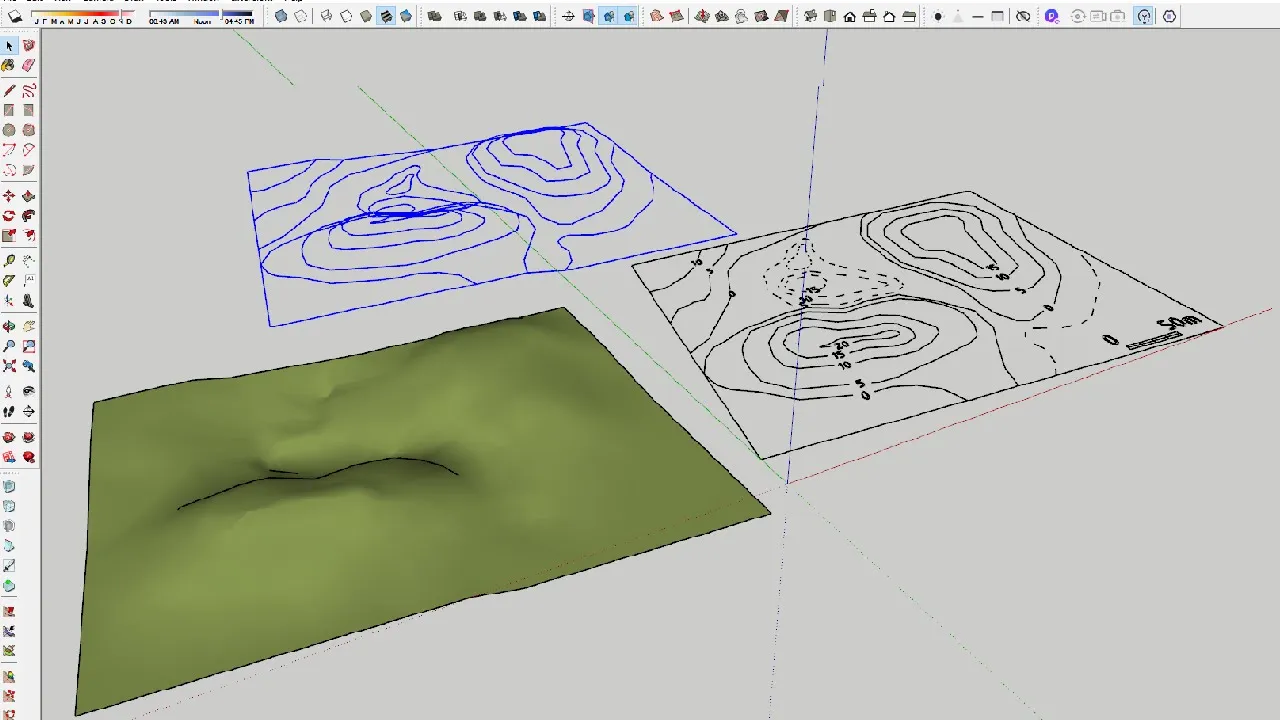1280x720 pixels.
Task: Toggle Show/Hide Shadows button
Action: pyautogui.click(x=15, y=16)
